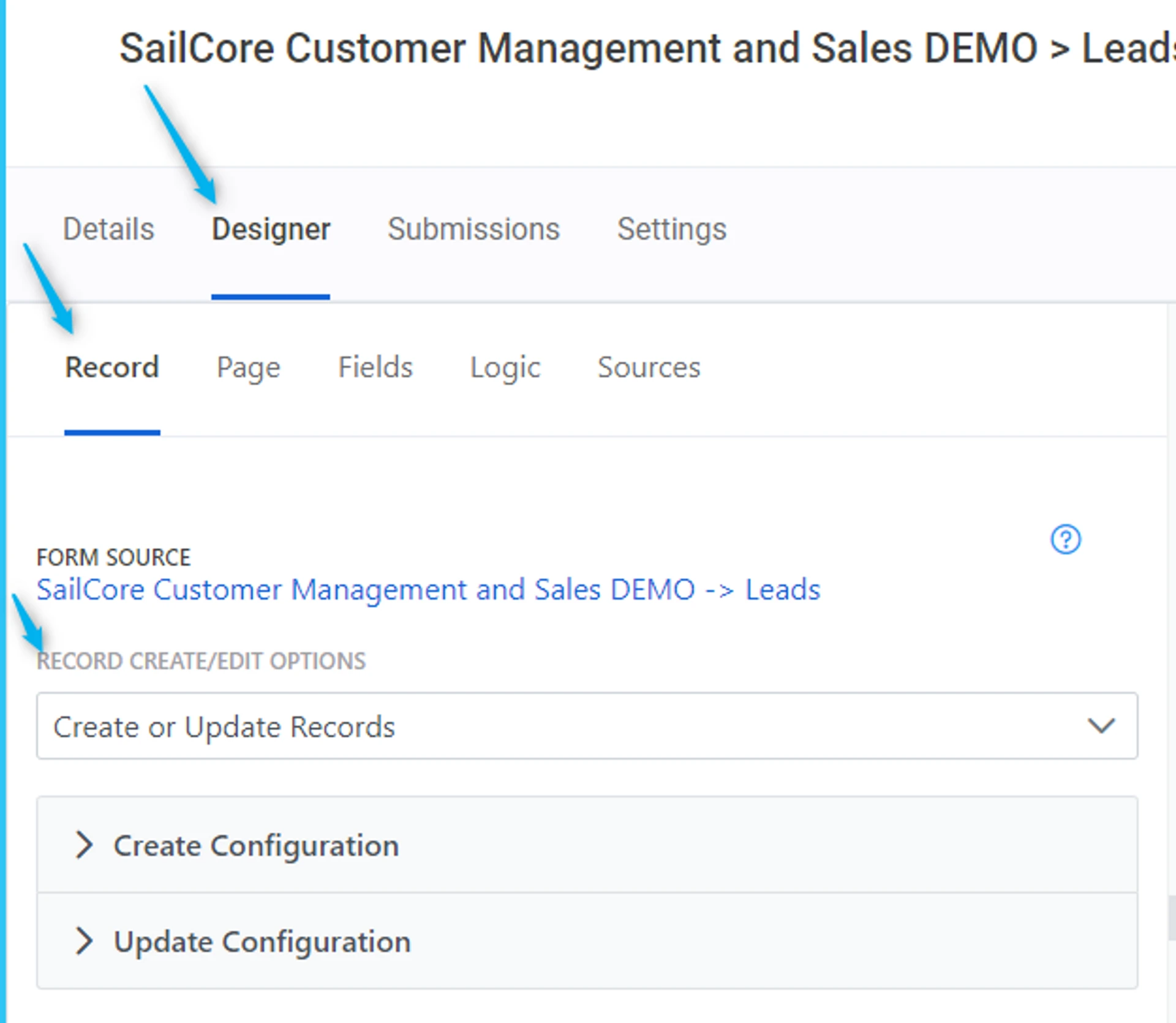The image size is (1176, 1023).
Task: Click the help question mark icon
Action: 1065,539
